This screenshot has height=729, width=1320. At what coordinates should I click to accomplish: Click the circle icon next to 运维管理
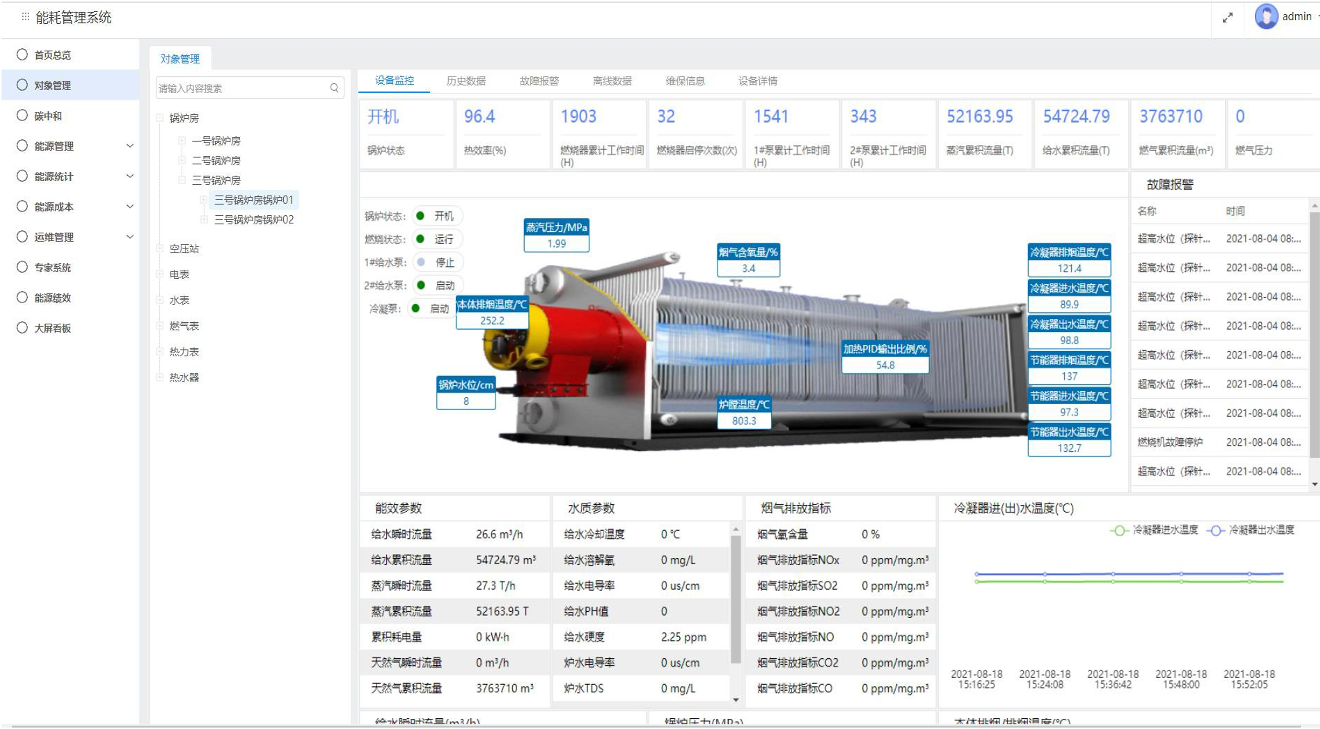[22, 237]
